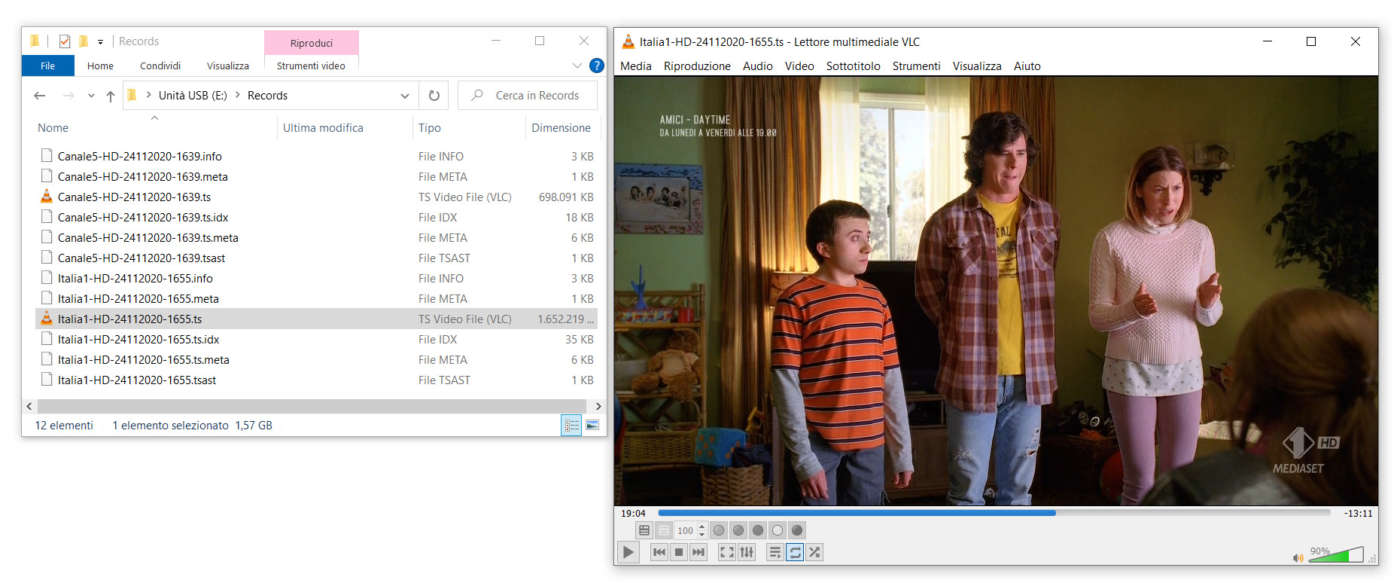Screen dimensions: 1400x583
Task: Open VLC extended settings (equalizer icon)
Action: (747, 552)
